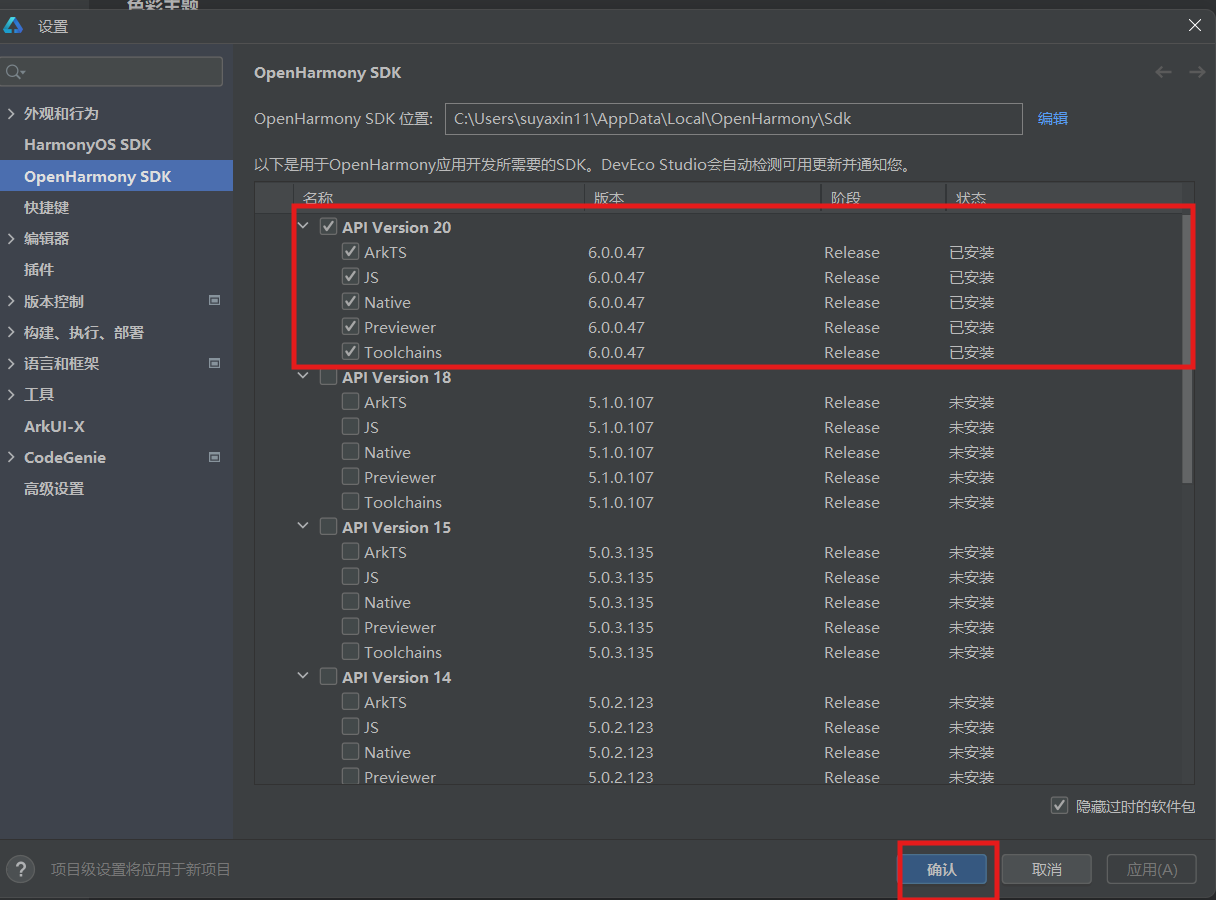The image size is (1216, 900).
Task: Expand the CodeGenie settings section
Action: (x=11, y=457)
